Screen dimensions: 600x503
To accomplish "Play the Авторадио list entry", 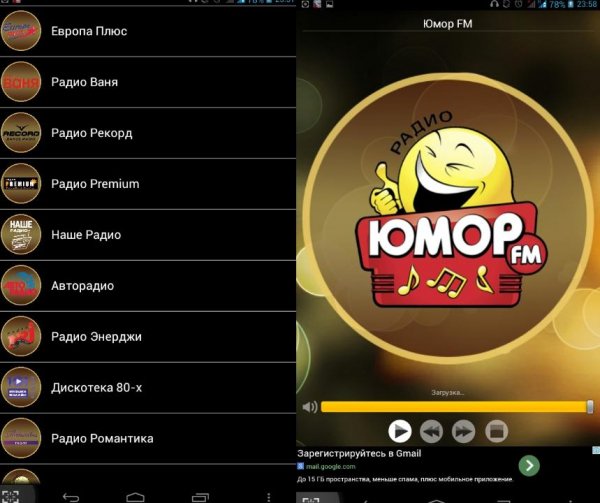I will coord(148,285).
